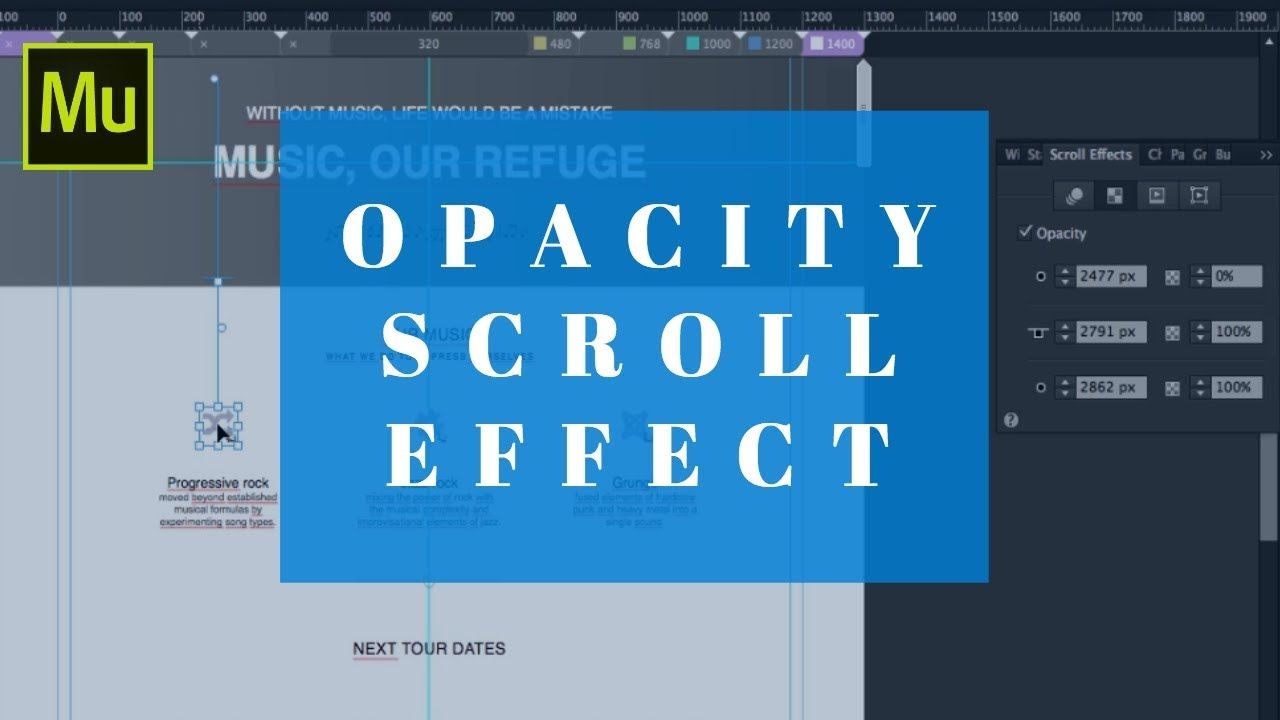Viewport: 1280px width, 720px height.
Task: Open the Edge Animate scroll effect icon
Action: (x=1199, y=196)
